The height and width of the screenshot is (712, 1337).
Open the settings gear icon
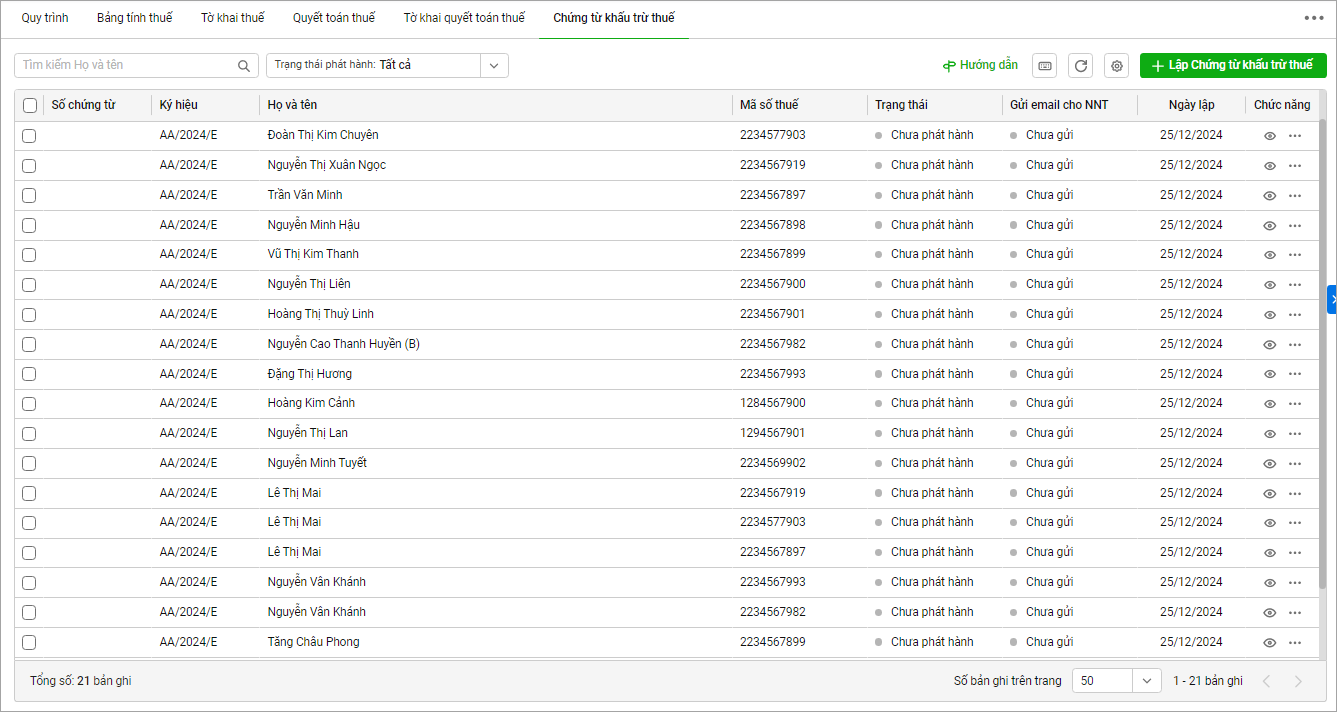click(1117, 66)
